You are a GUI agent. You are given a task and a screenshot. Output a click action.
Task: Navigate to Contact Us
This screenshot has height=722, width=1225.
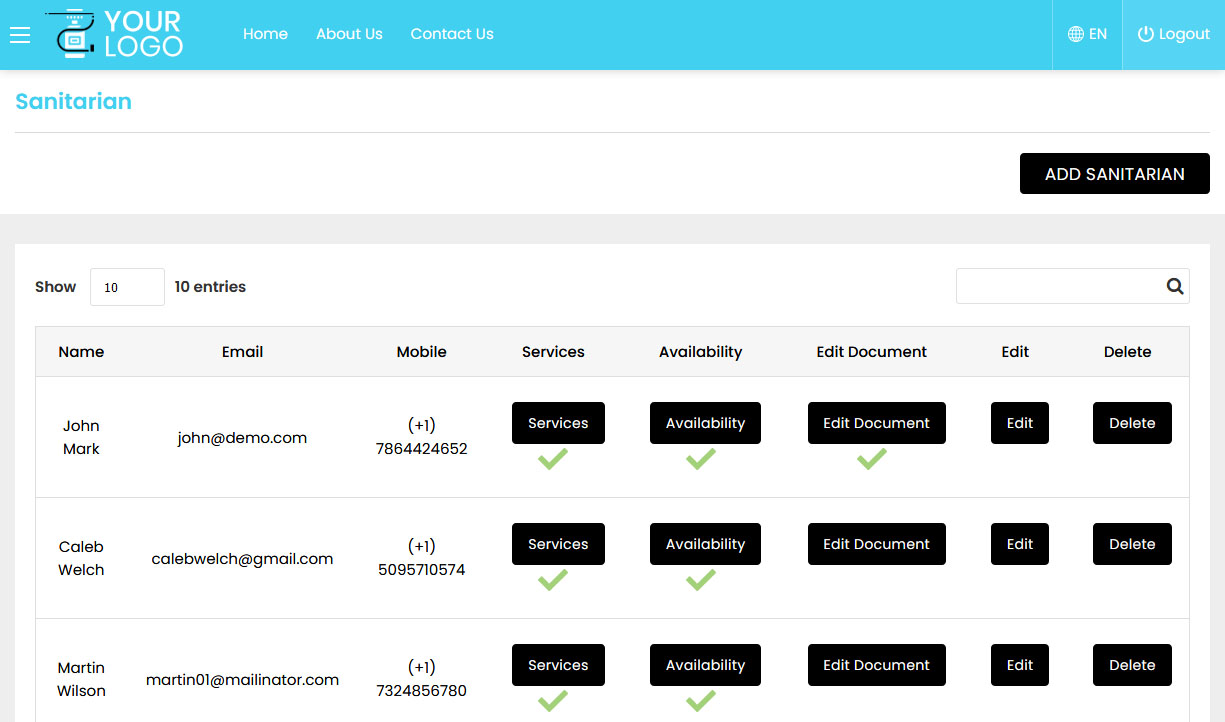click(x=452, y=34)
